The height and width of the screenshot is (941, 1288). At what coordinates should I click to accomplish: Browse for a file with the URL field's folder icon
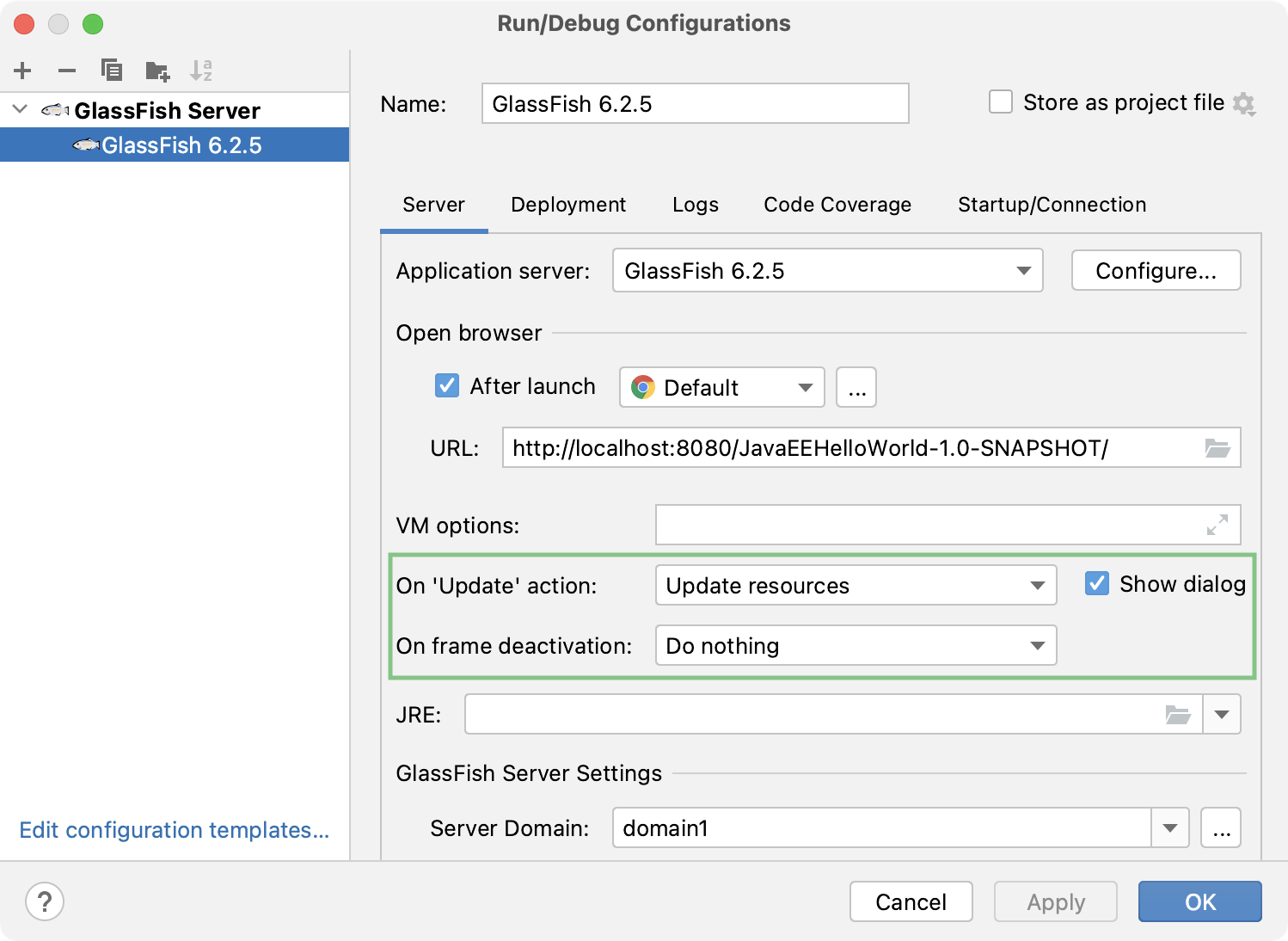coord(1217,448)
